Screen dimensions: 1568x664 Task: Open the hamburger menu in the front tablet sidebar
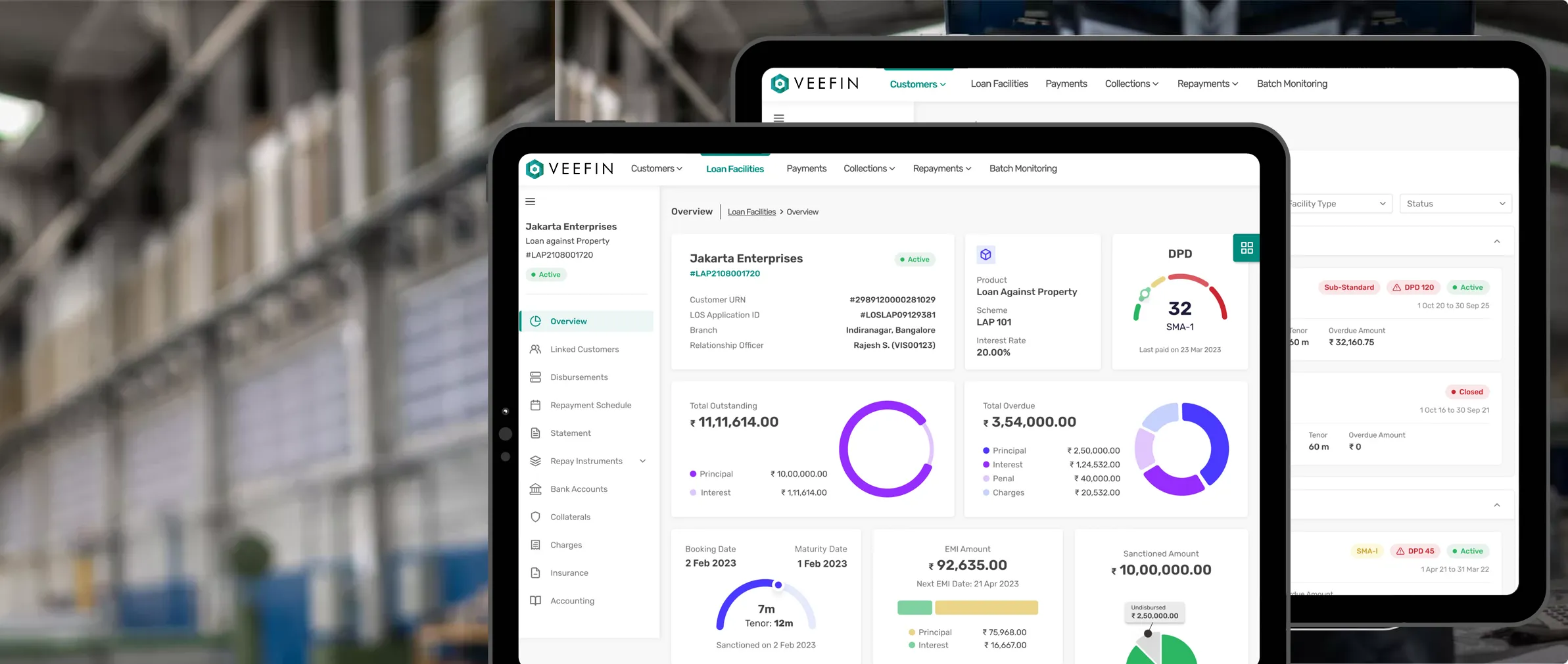[x=531, y=202]
